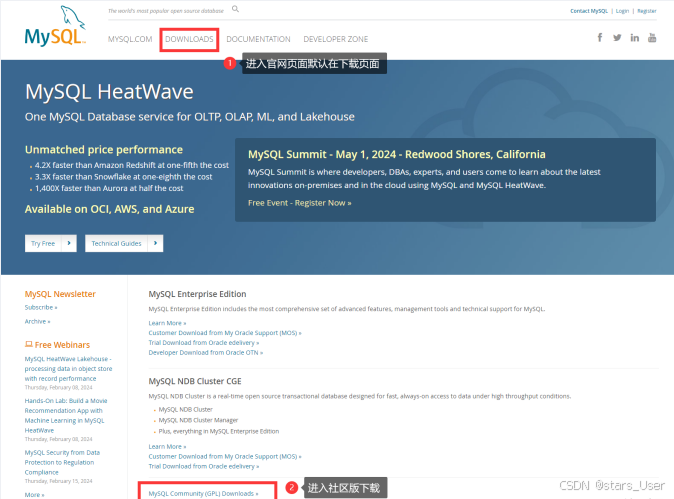Open MySQL Security from Data Protection webinar
This screenshot has height=499, width=674.
(x=62, y=462)
